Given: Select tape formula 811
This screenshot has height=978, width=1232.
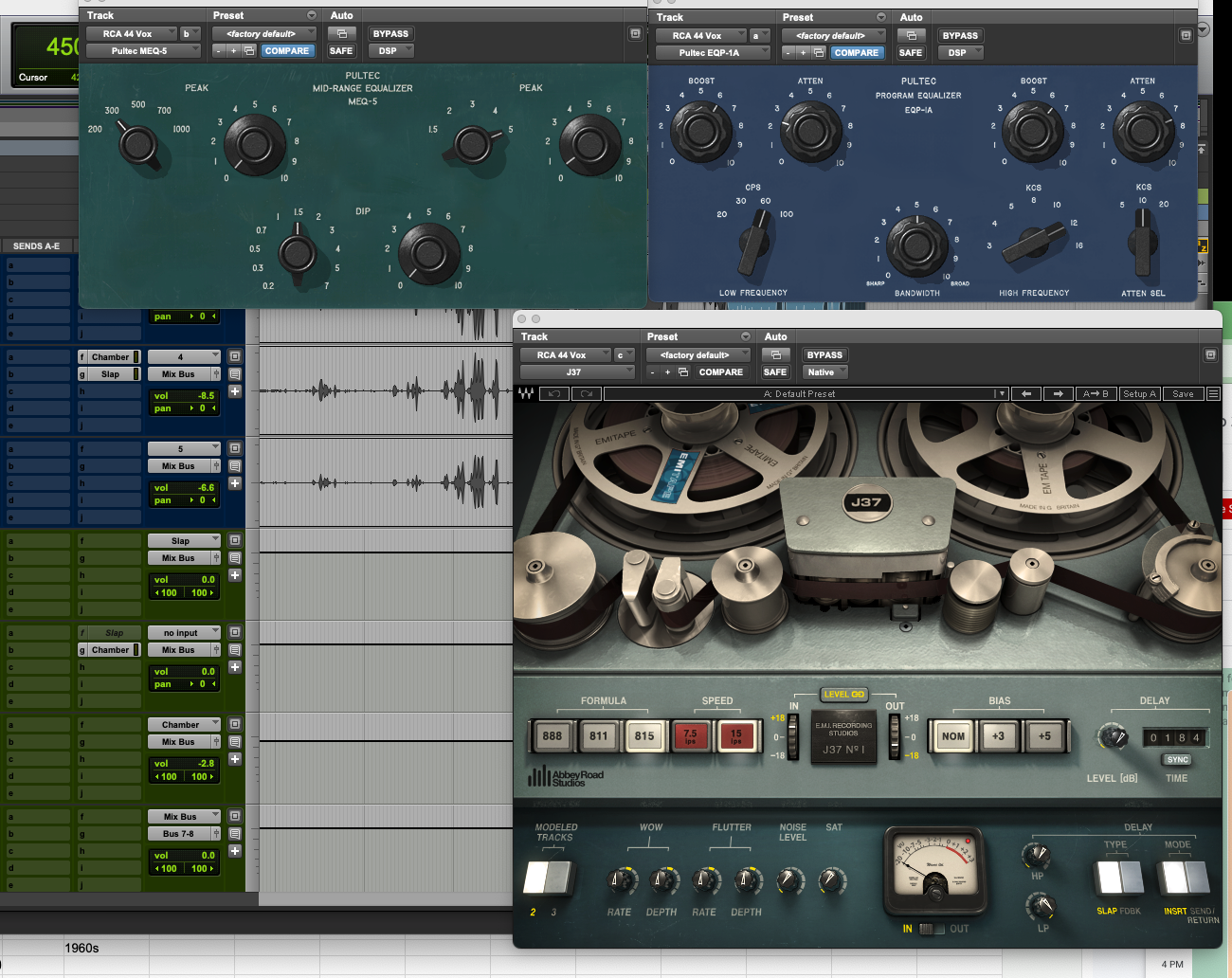Looking at the screenshot, I should click(x=599, y=735).
